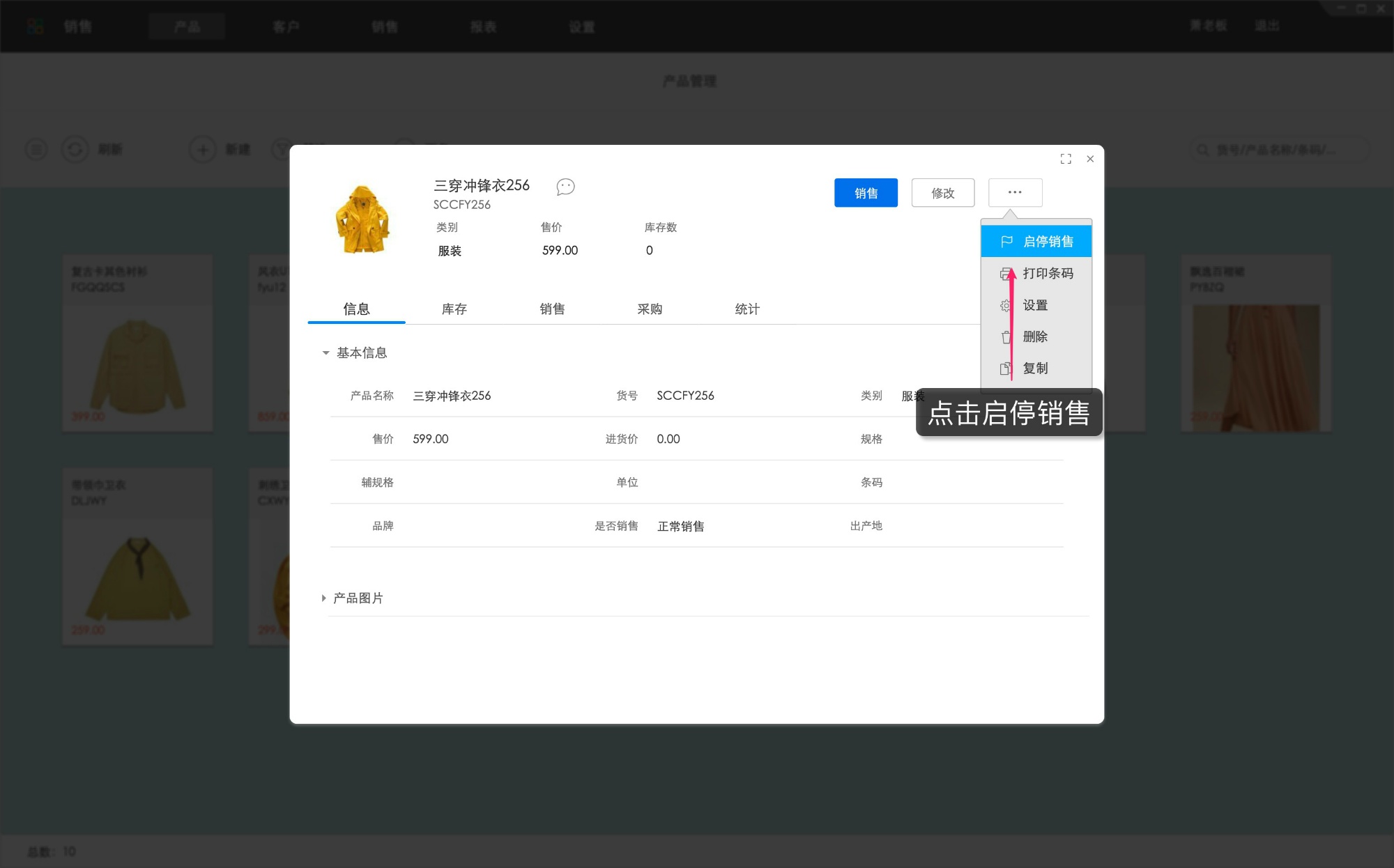Viewport: 1394px width, 868px height.
Task: Open 设置 gear icon in product menu
Action: (1006, 305)
